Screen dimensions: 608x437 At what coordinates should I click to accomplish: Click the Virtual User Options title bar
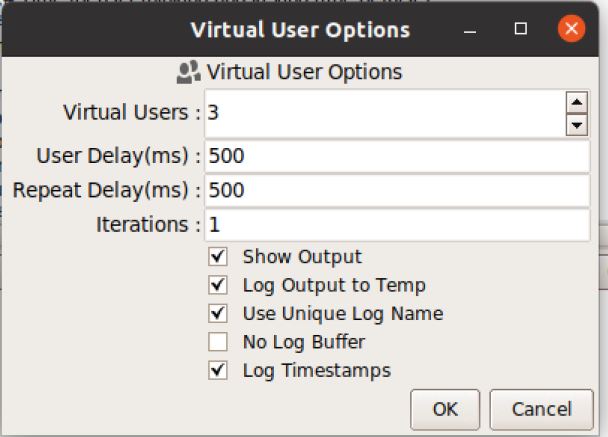(300, 29)
